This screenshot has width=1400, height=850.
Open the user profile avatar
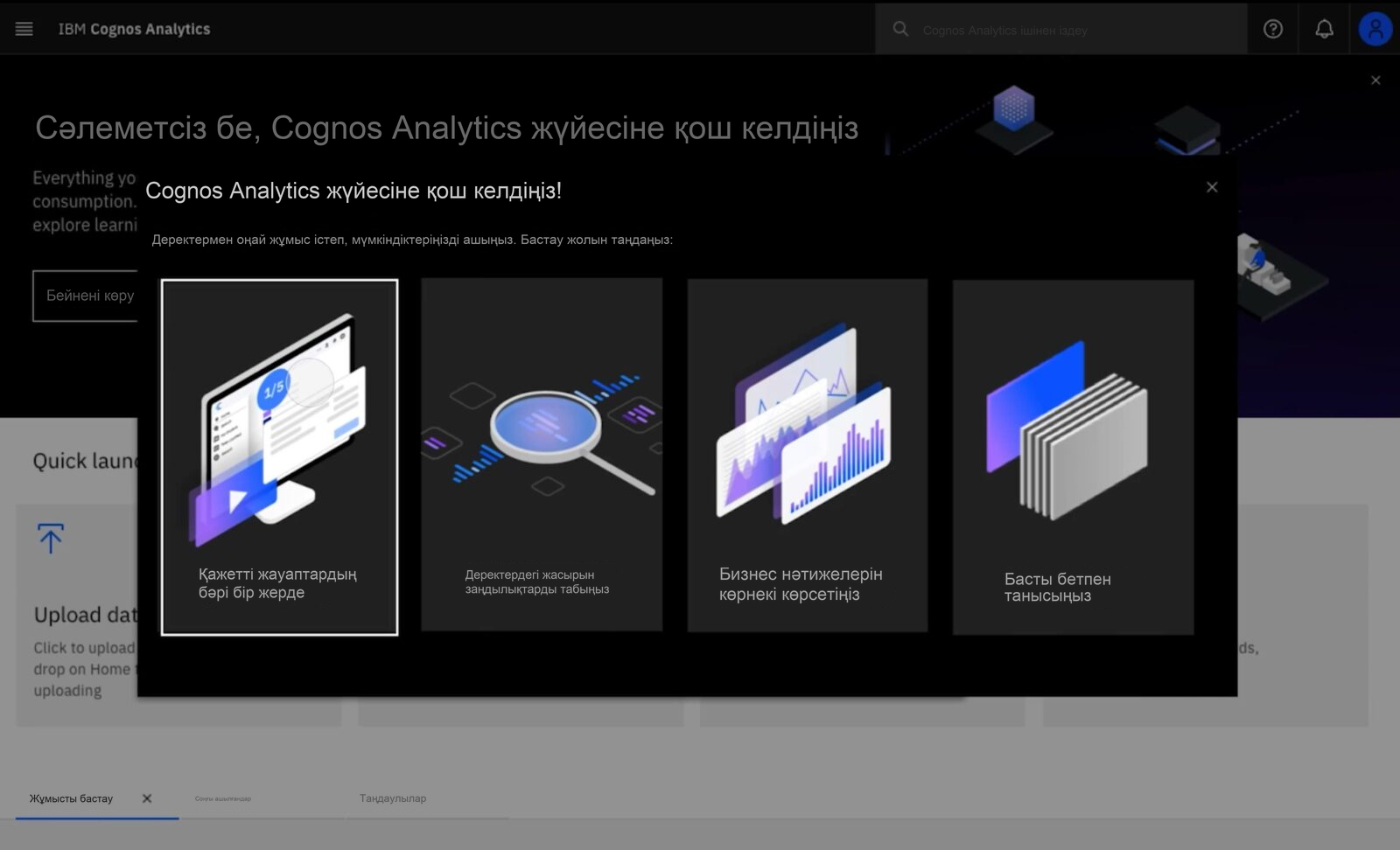[1375, 29]
